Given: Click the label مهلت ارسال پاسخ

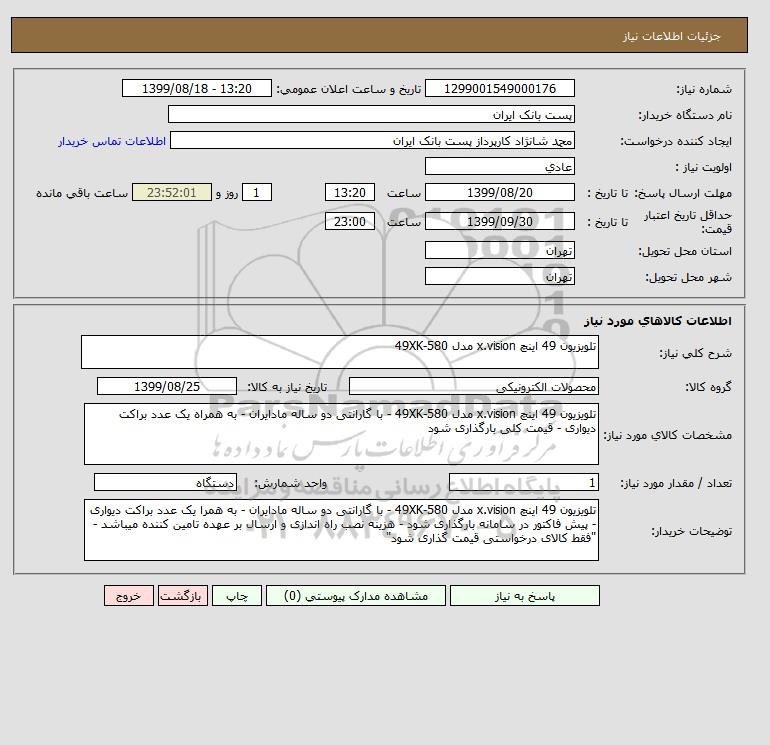Looking at the screenshot, I should (683, 193).
